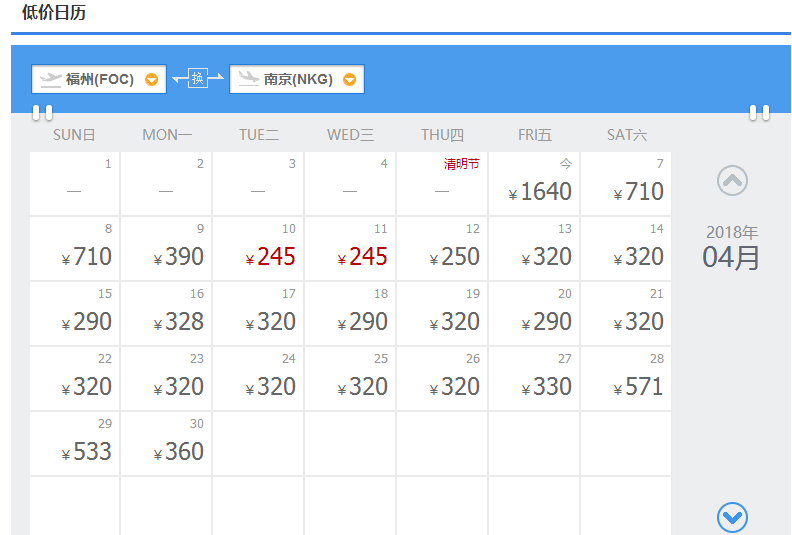Pick April 9 fare ¥390
Screen dimensions: 792x535
coord(166,249)
